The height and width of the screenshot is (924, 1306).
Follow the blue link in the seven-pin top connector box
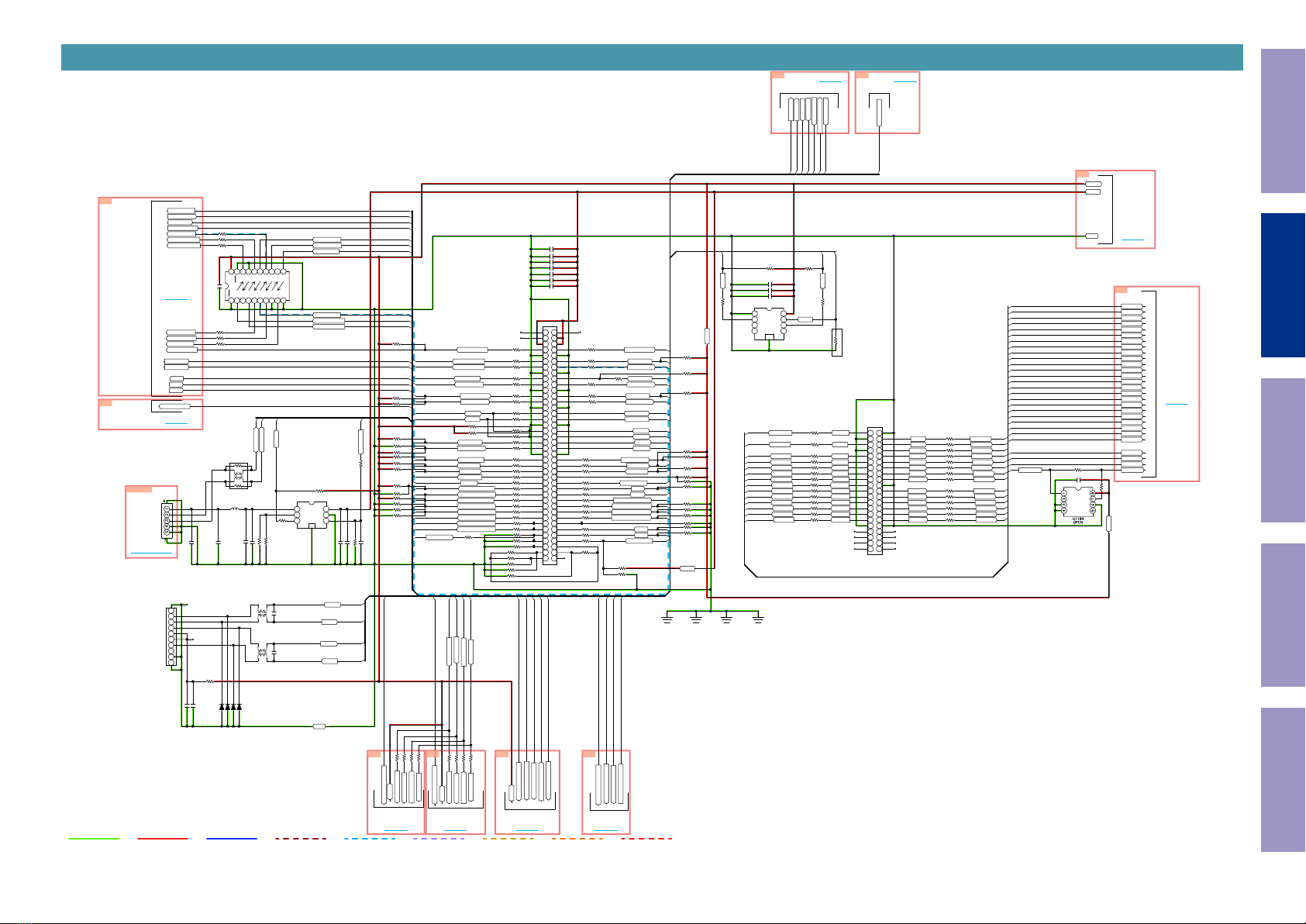(x=830, y=81)
